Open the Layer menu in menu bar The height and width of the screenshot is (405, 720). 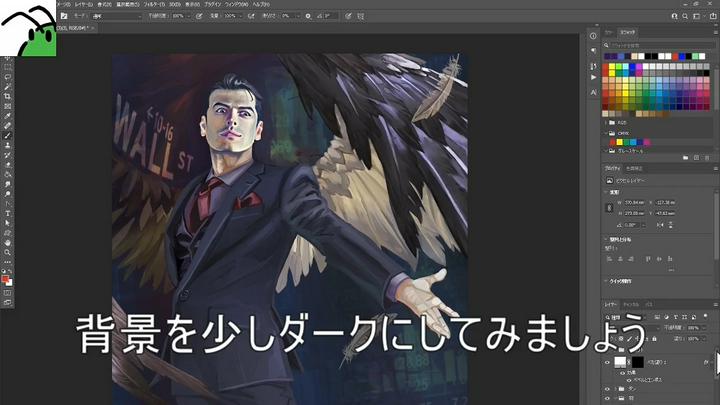[x=84, y=4]
